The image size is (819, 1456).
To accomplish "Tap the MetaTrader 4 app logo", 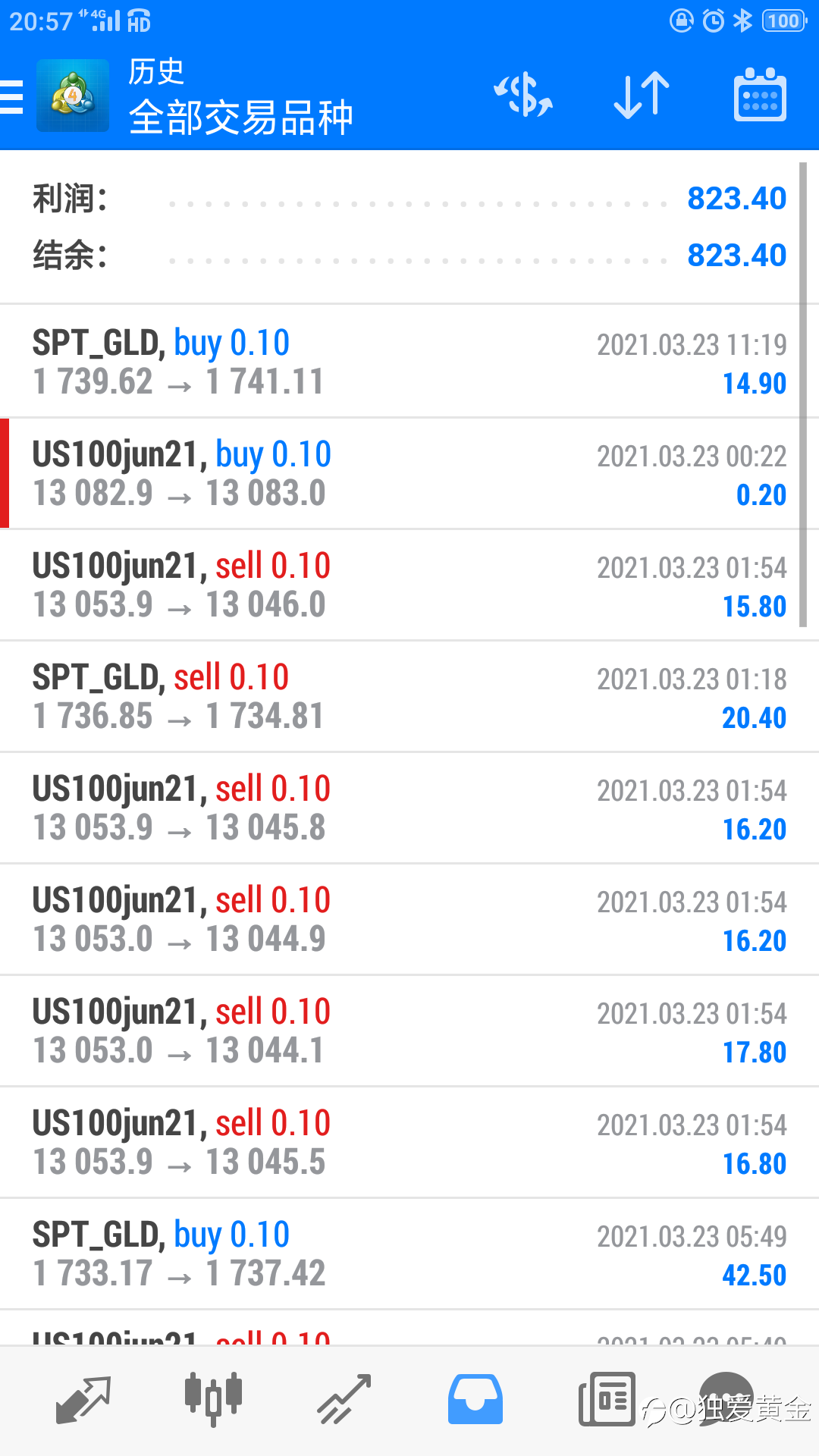I will pos(73,96).
